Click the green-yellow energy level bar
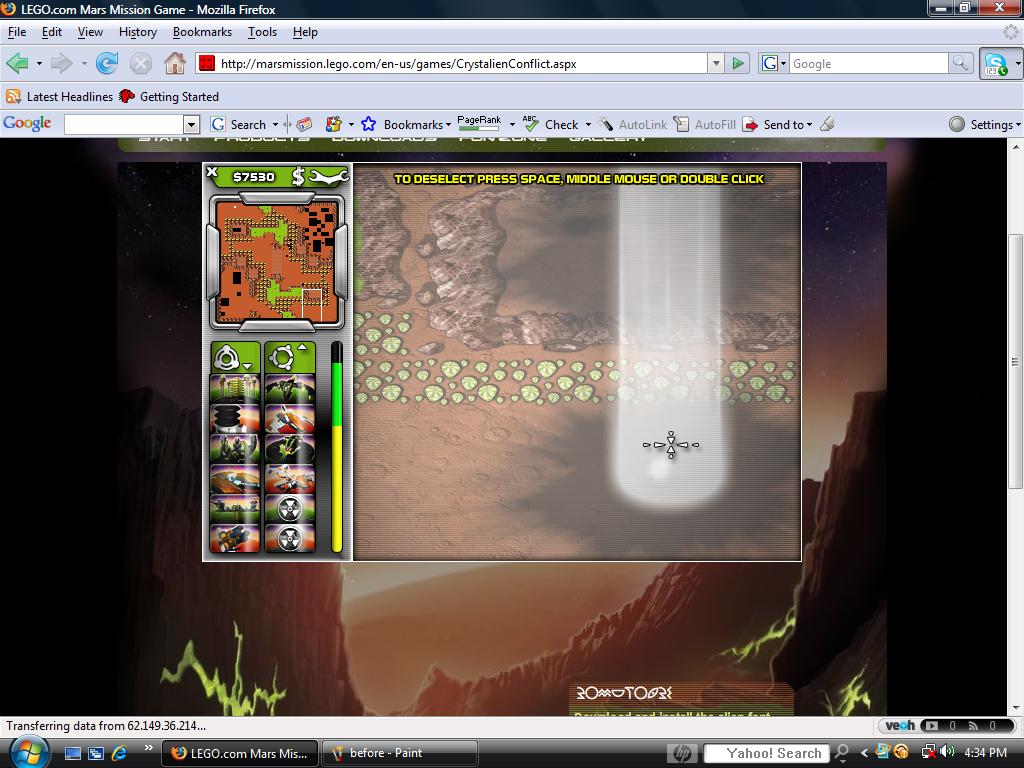The width and height of the screenshot is (1024, 768). 337,447
